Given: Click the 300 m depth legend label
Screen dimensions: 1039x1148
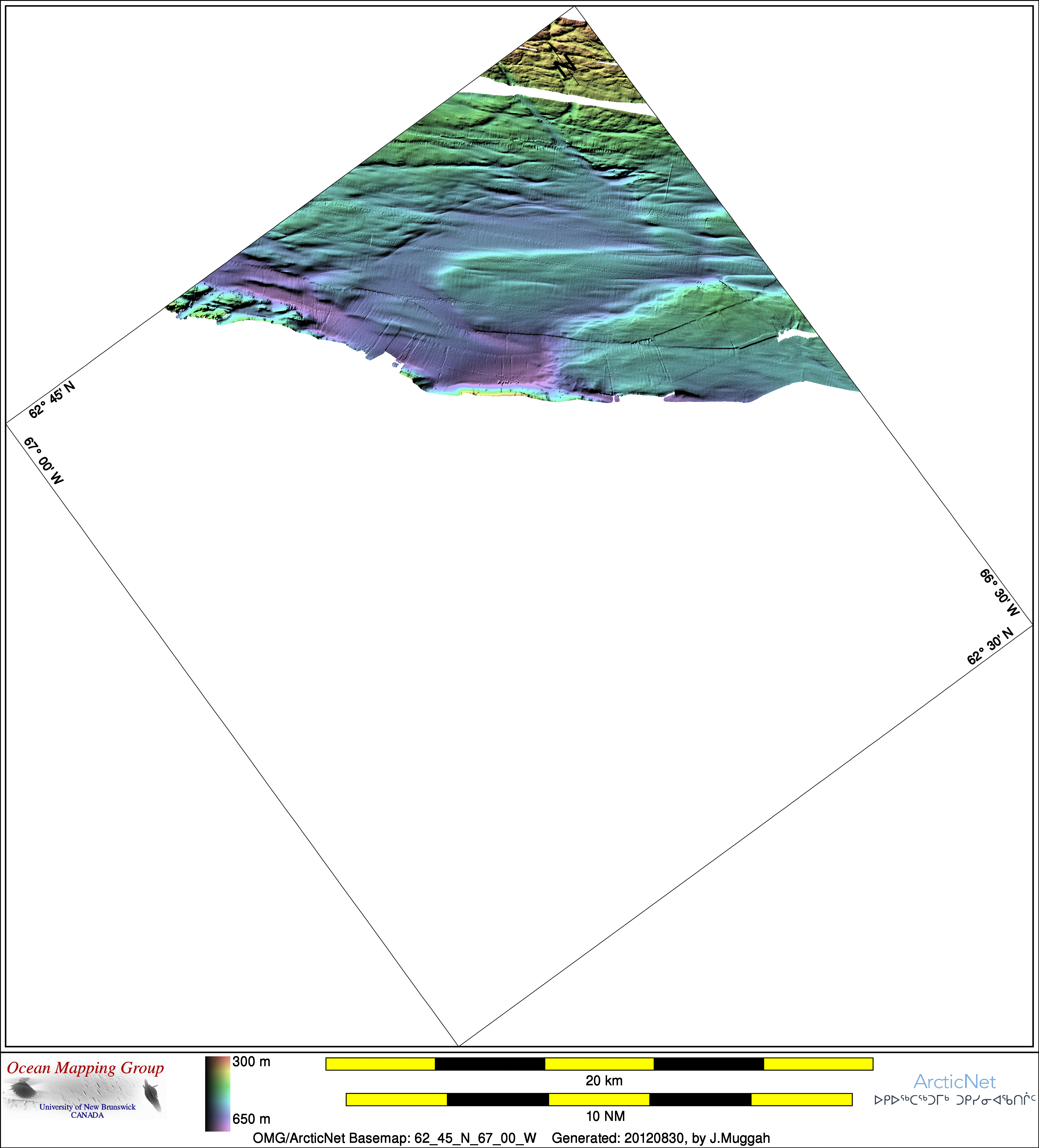Looking at the screenshot, I should pyautogui.click(x=251, y=1062).
